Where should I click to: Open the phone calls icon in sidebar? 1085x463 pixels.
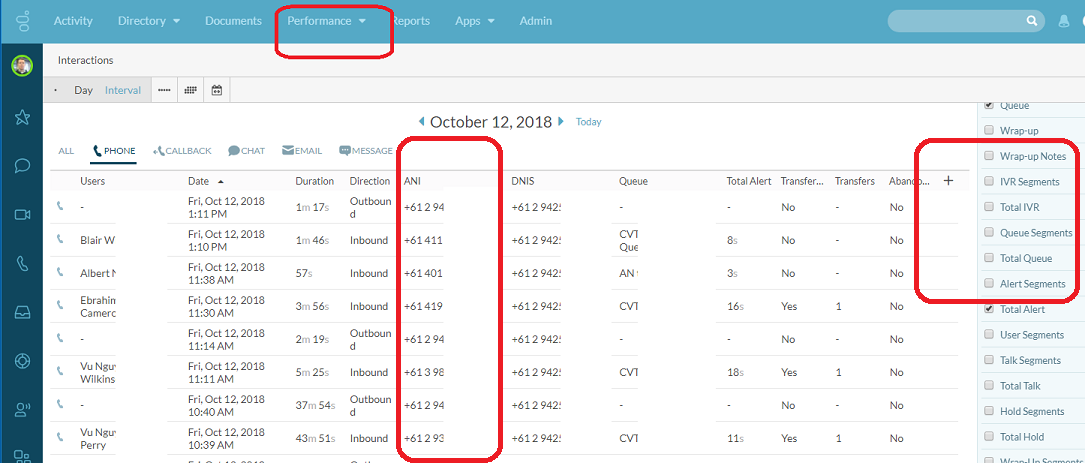pos(22,263)
